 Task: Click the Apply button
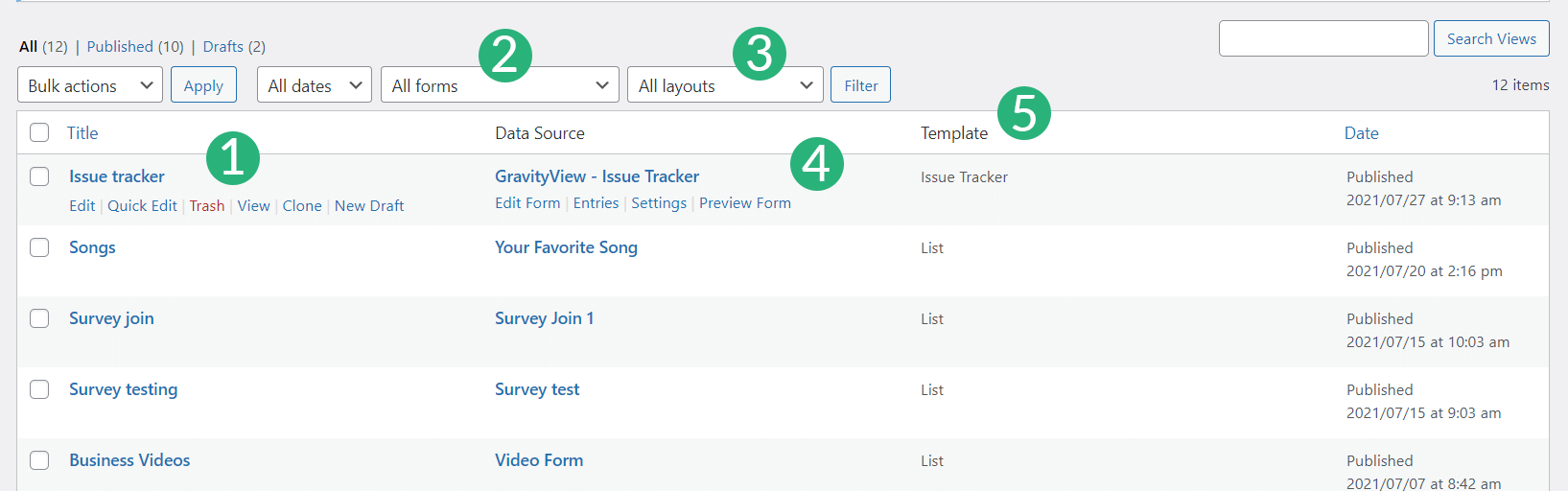point(203,85)
